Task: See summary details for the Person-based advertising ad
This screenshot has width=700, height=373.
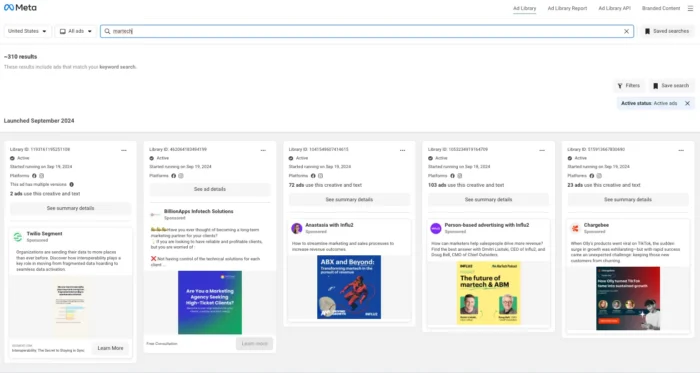Action: (x=488, y=199)
